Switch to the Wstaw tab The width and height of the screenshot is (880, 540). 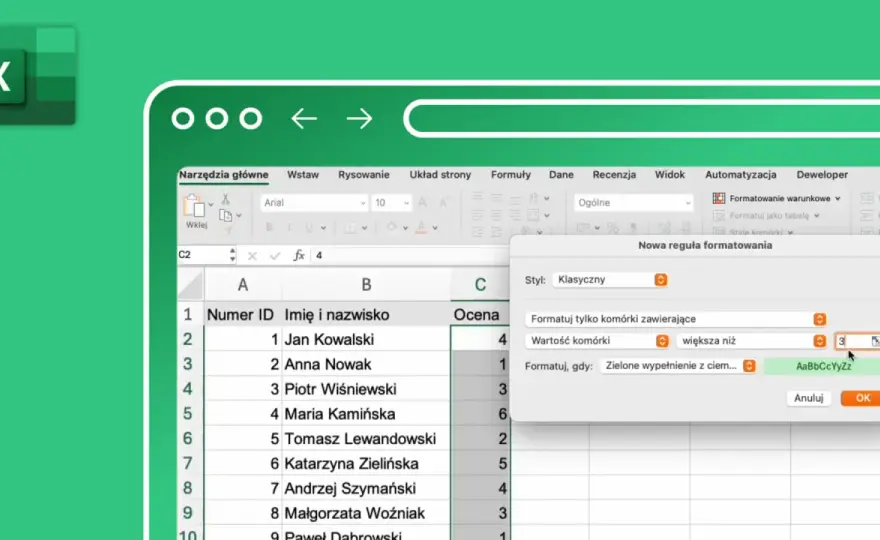click(x=303, y=175)
